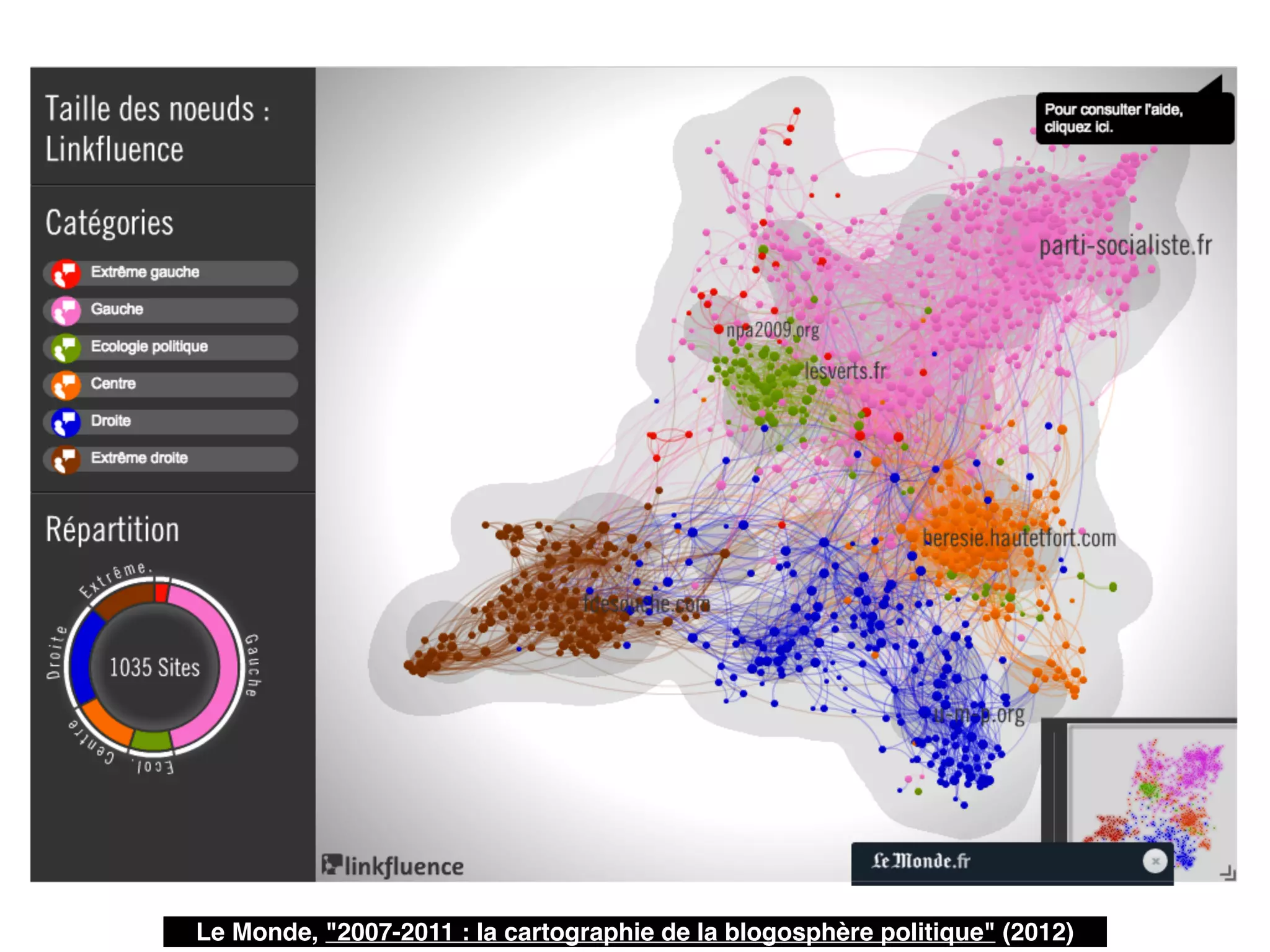Click the pink Gauche category icon
1270x952 pixels.
pyautogui.click(x=66, y=311)
